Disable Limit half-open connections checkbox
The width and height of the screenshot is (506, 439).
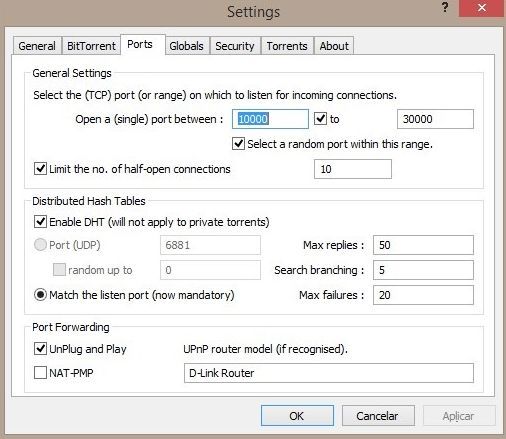tap(40, 169)
